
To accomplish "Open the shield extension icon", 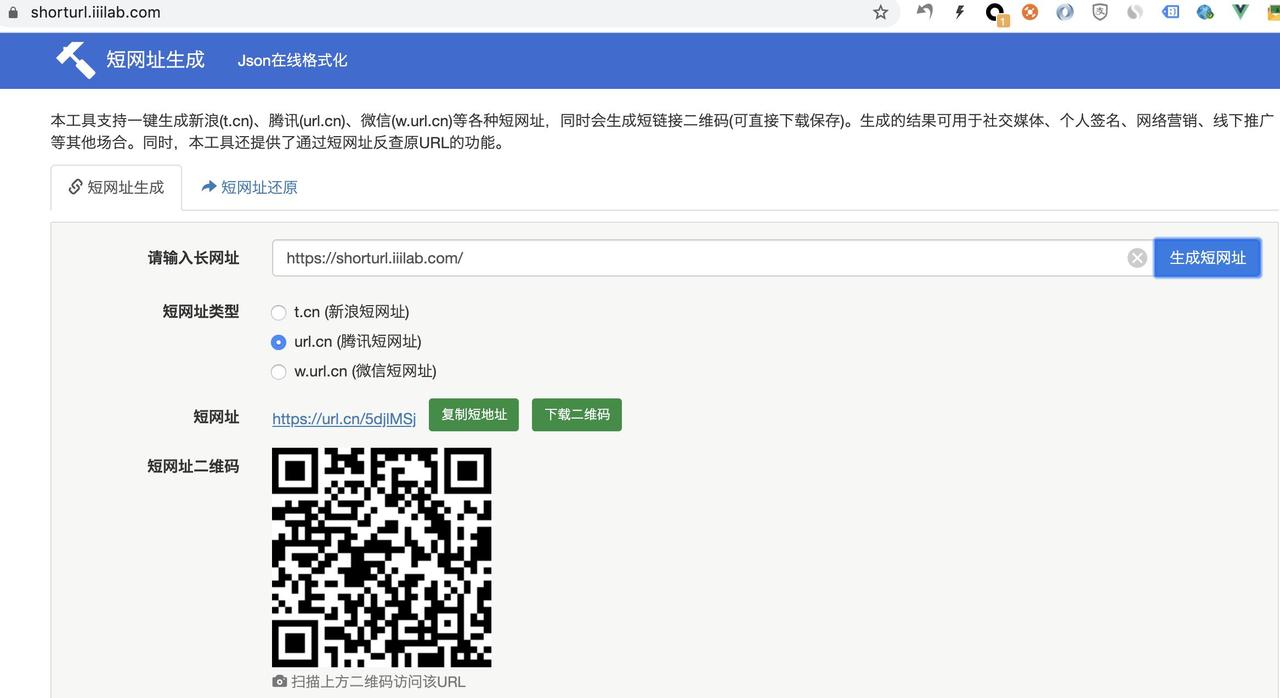I will 1100,12.
